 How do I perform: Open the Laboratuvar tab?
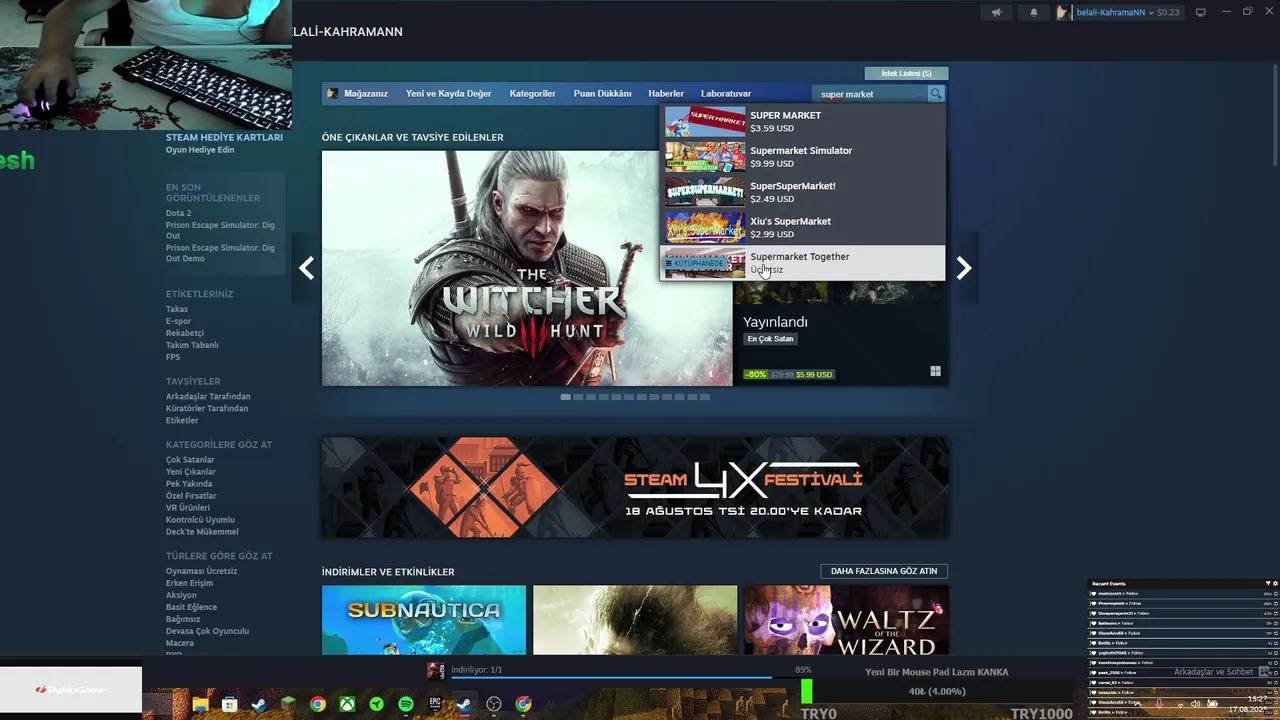726,94
